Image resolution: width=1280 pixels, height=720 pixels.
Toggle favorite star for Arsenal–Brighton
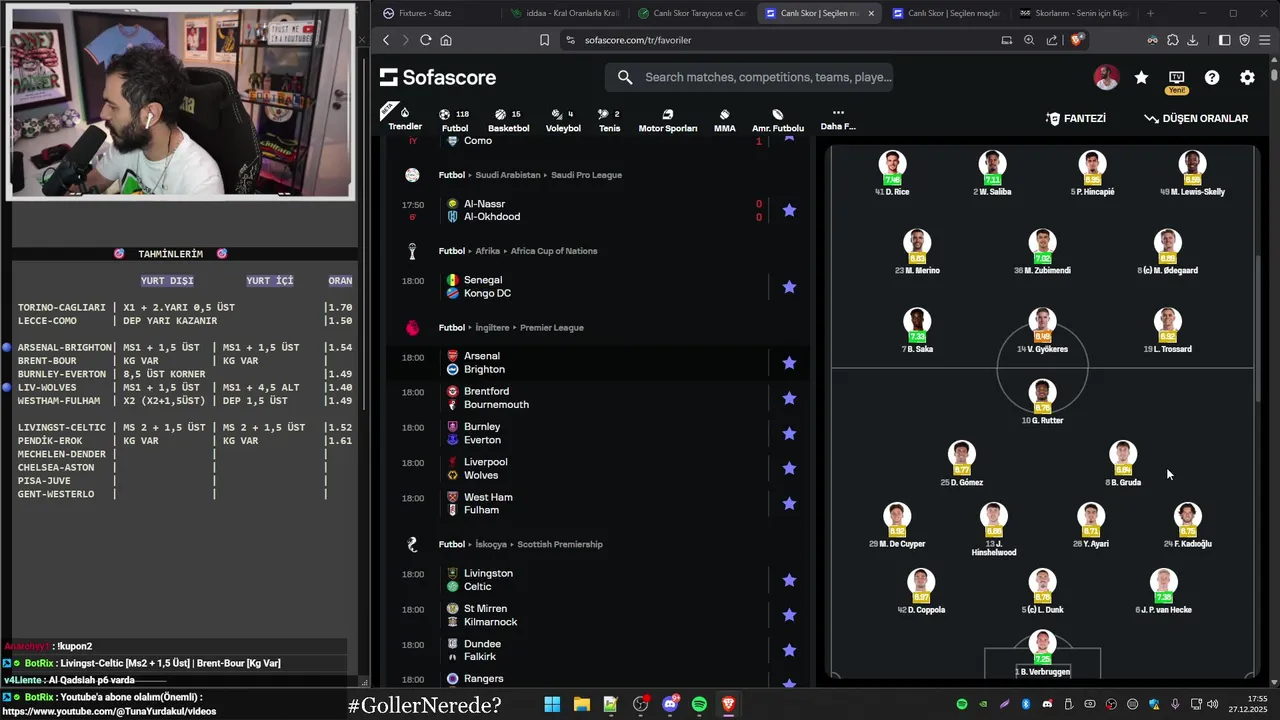coord(789,363)
